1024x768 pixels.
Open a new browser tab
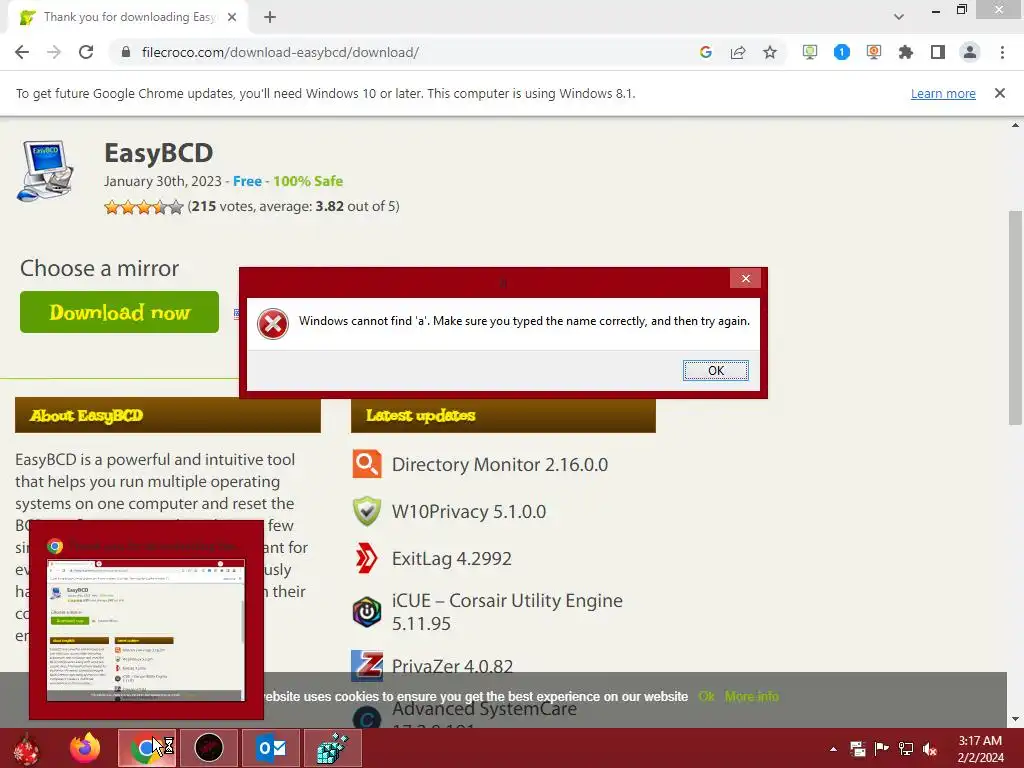pos(270,17)
